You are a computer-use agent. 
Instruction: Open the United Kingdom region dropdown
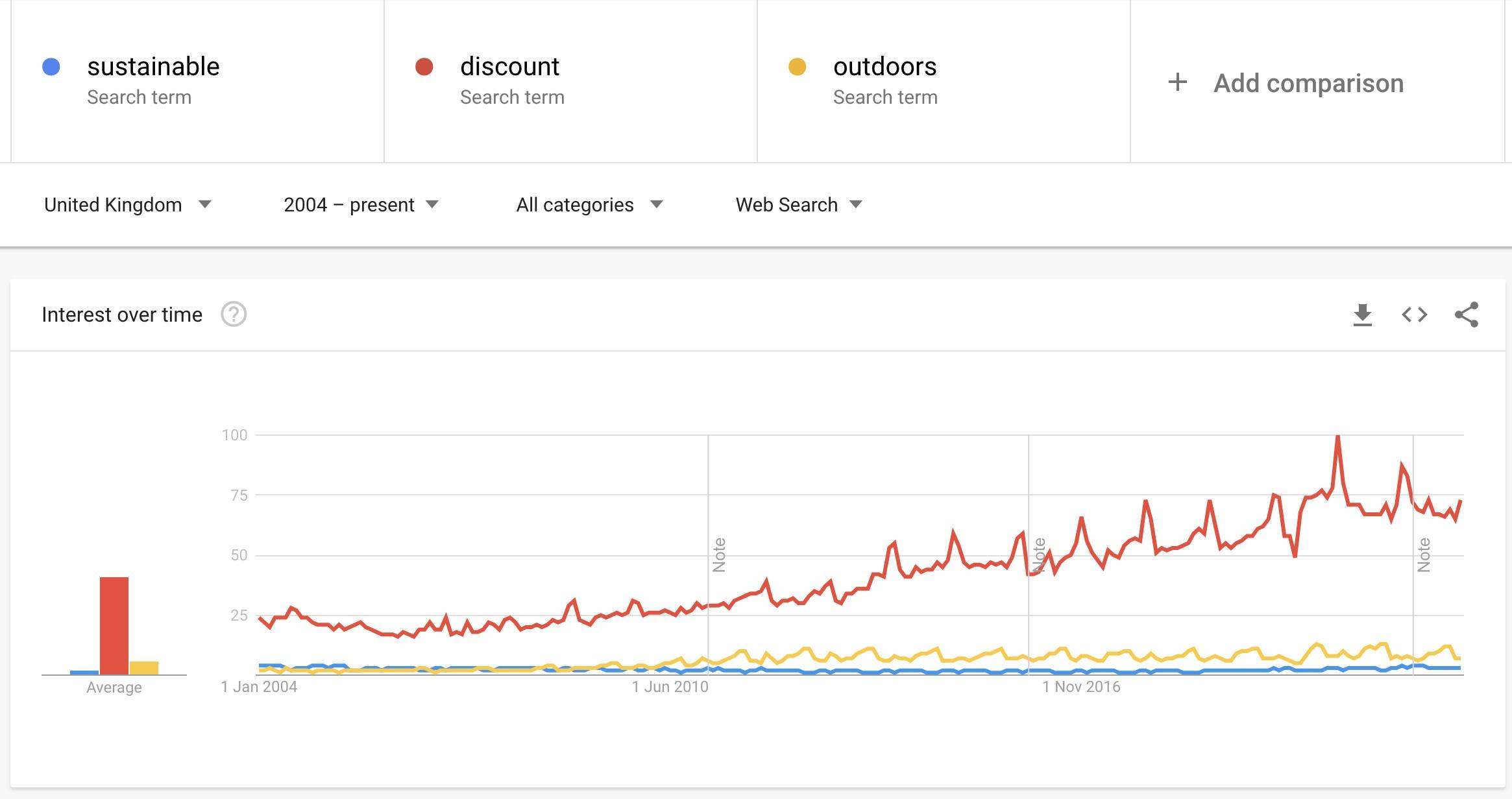pyautogui.click(x=128, y=205)
